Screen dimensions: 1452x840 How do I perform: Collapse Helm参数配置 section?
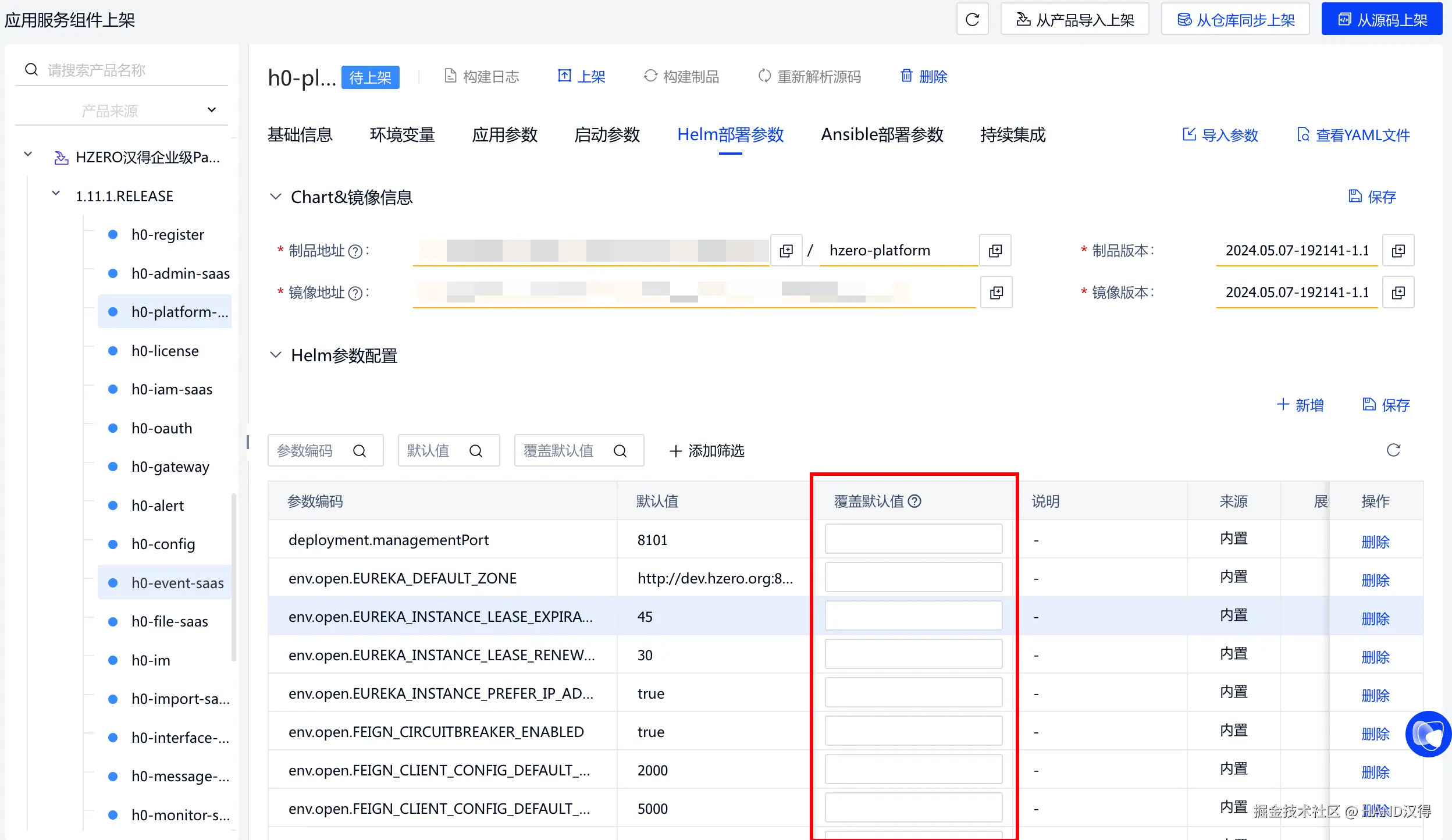(x=276, y=355)
